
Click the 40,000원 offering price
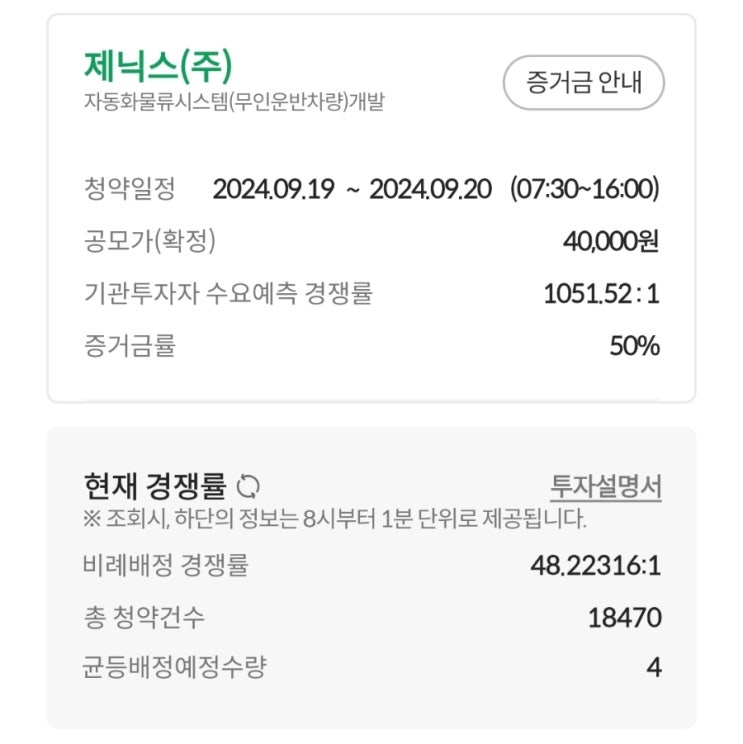611,241
